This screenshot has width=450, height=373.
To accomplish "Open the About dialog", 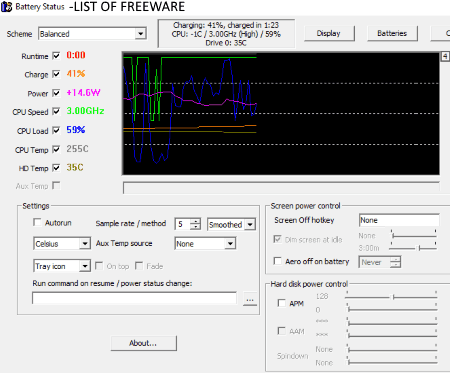I will (x=143, y=343).
